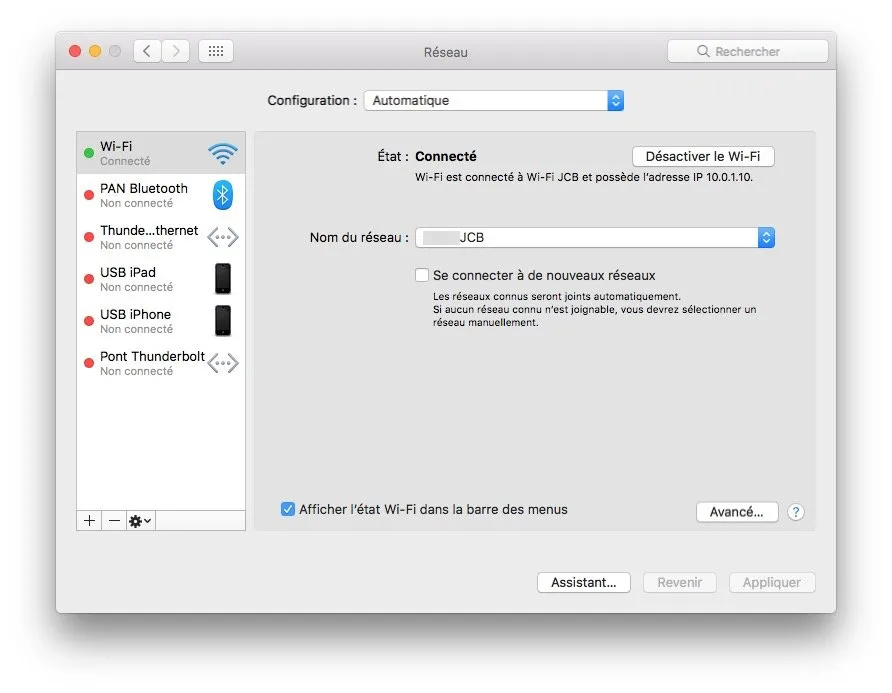Select the Thunde...thernet service
This screenshot has height=693, width=892.
pos(150,236)
